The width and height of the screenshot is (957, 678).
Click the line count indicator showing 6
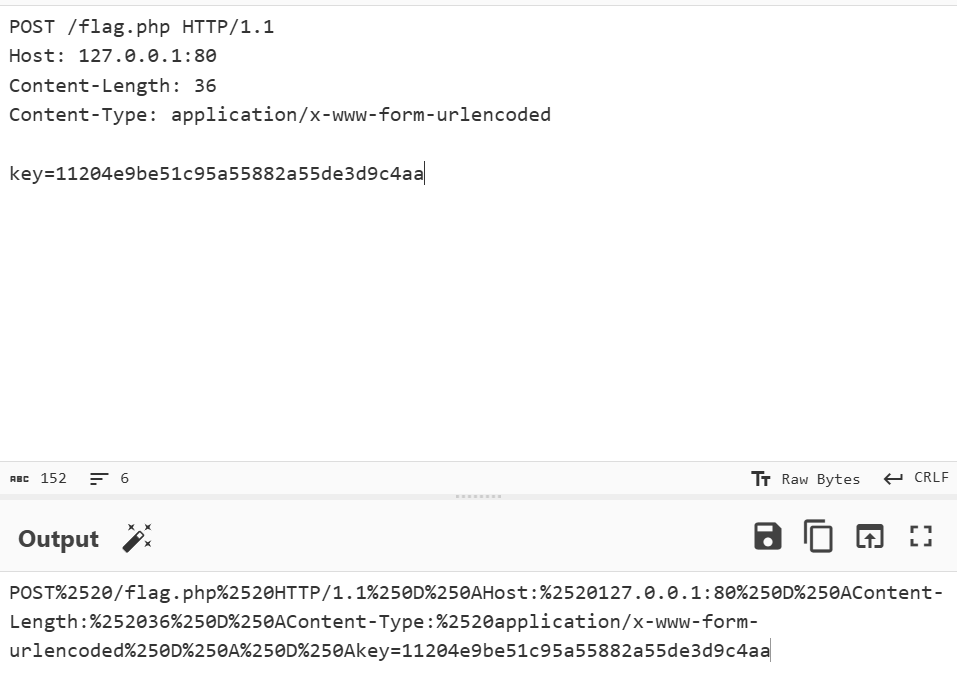(109, 478)
